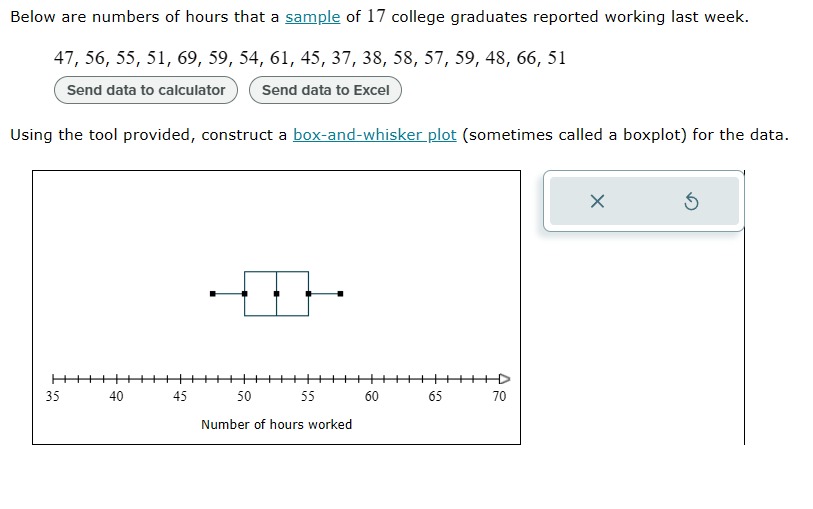
Task: Select the boxplot maximum whisker handle
Action: [340, 294]
